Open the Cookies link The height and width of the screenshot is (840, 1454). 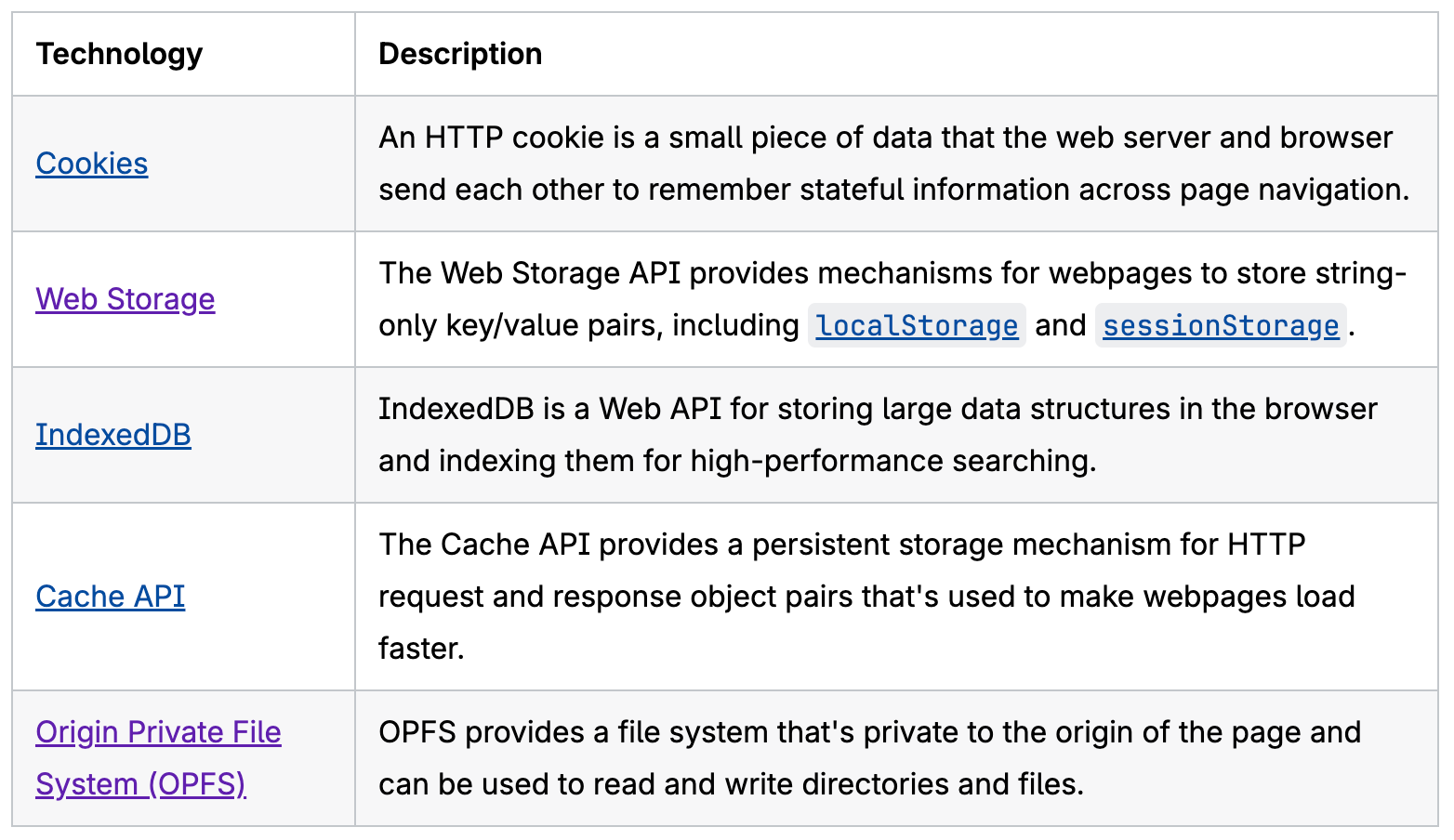[91, 164]
